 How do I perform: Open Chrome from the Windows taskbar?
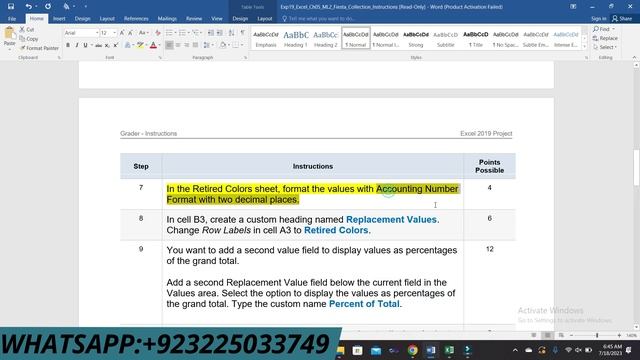pos(412,350)
